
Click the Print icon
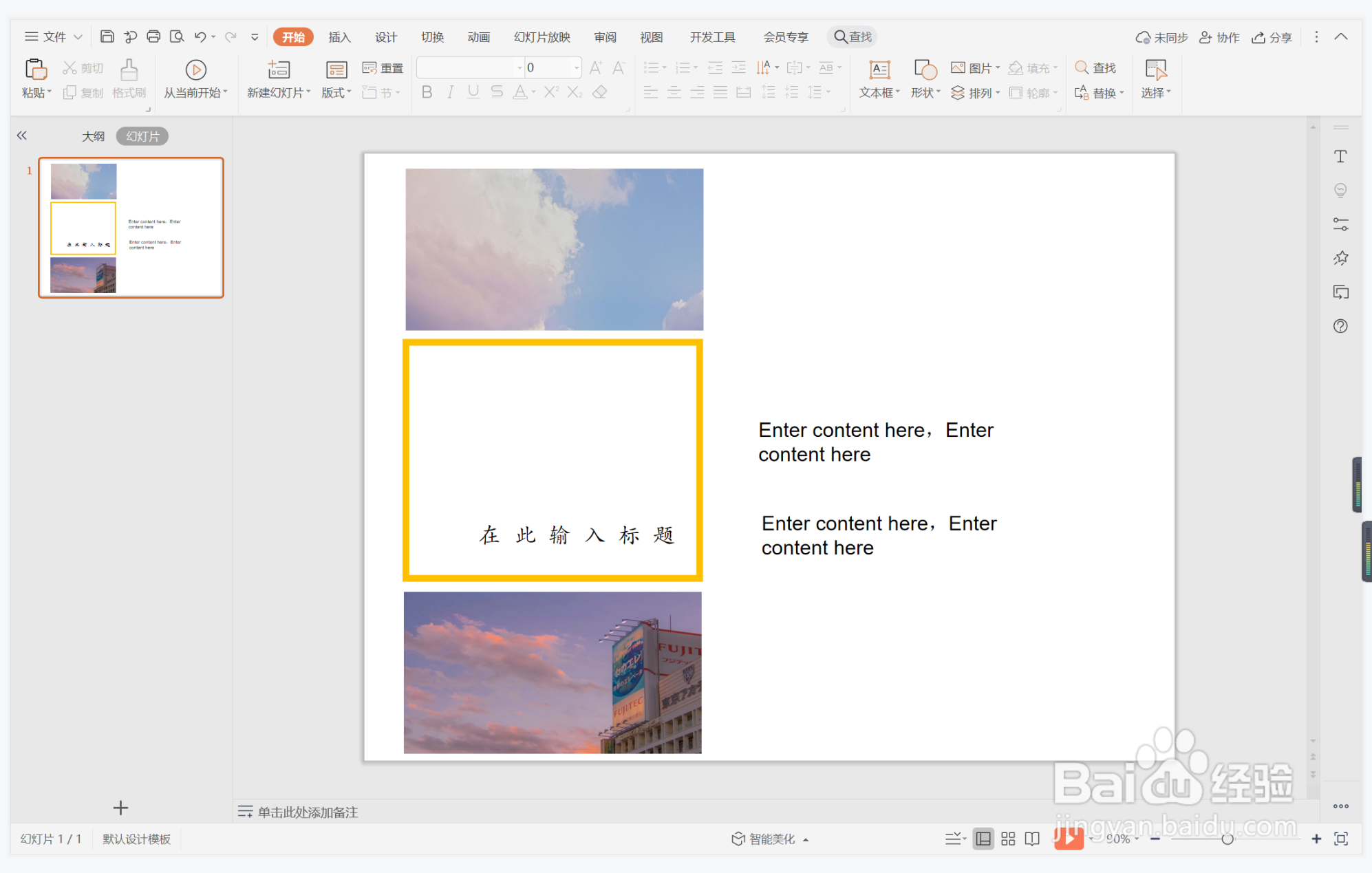(x=153, y=36)
